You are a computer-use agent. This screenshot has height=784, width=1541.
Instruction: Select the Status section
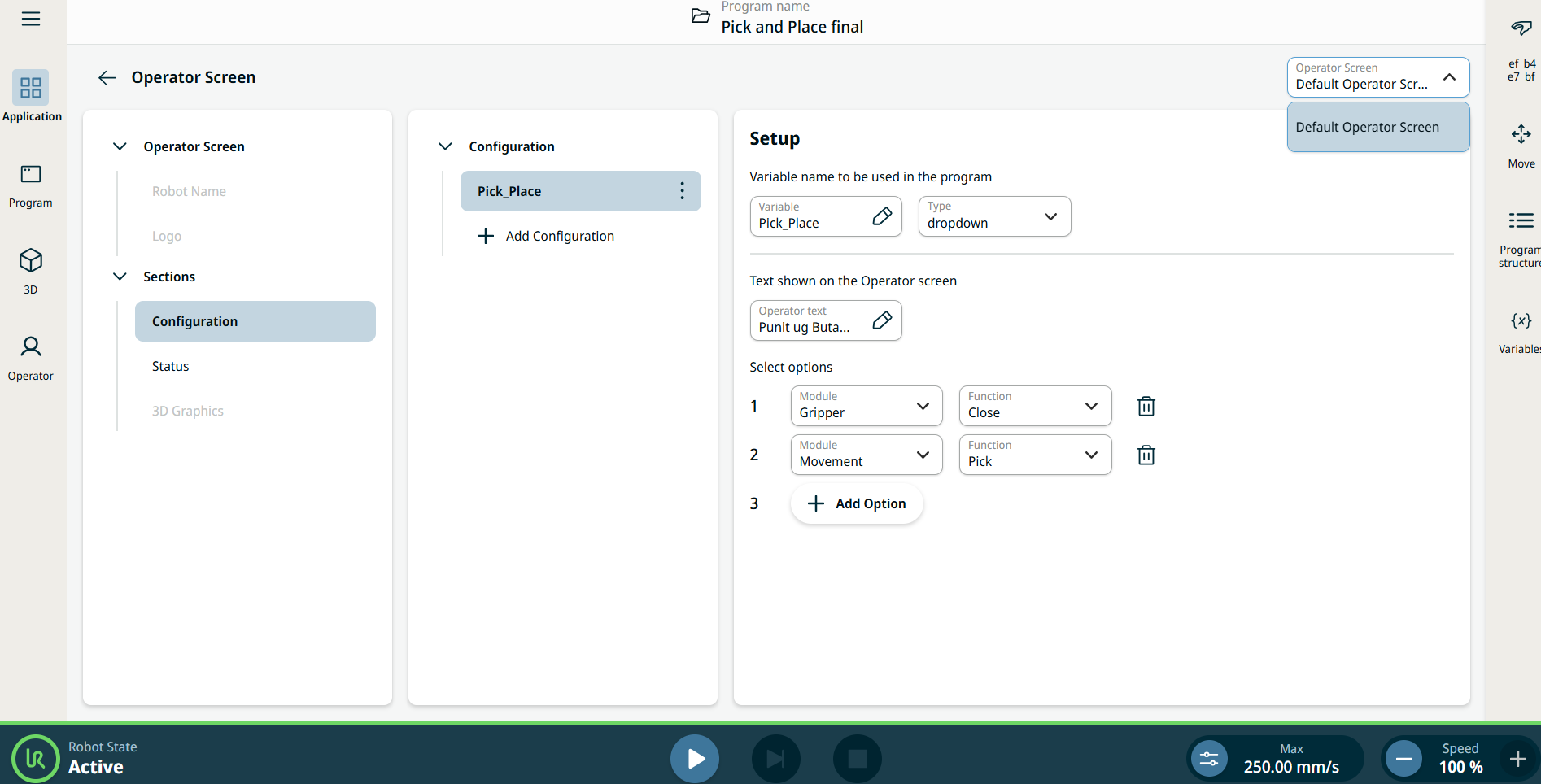[x=171, y=366]
